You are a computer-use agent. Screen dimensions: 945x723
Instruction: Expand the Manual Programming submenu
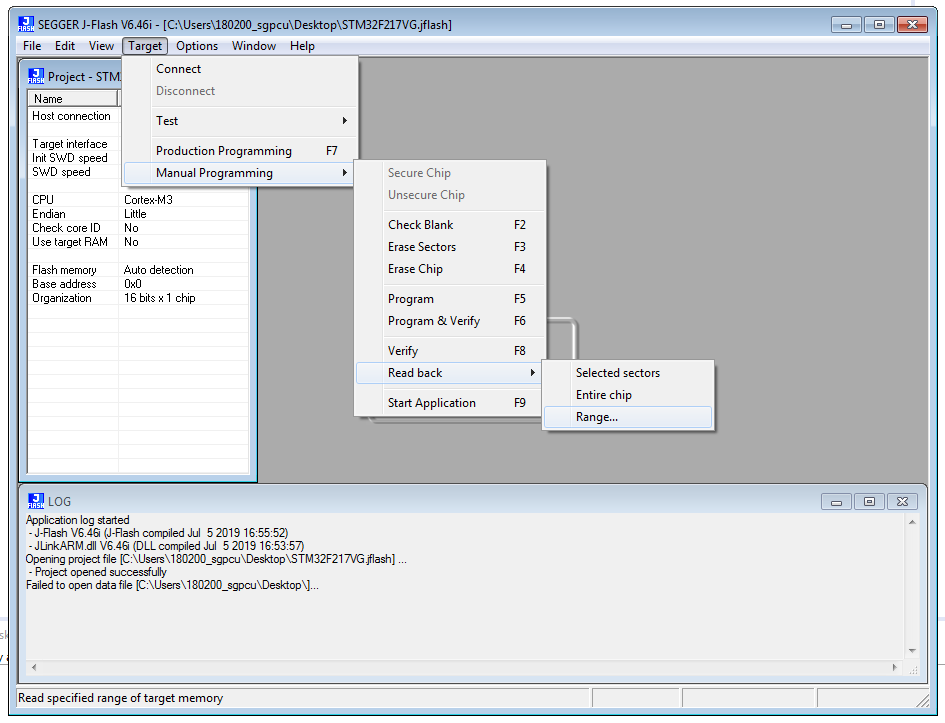239,173
